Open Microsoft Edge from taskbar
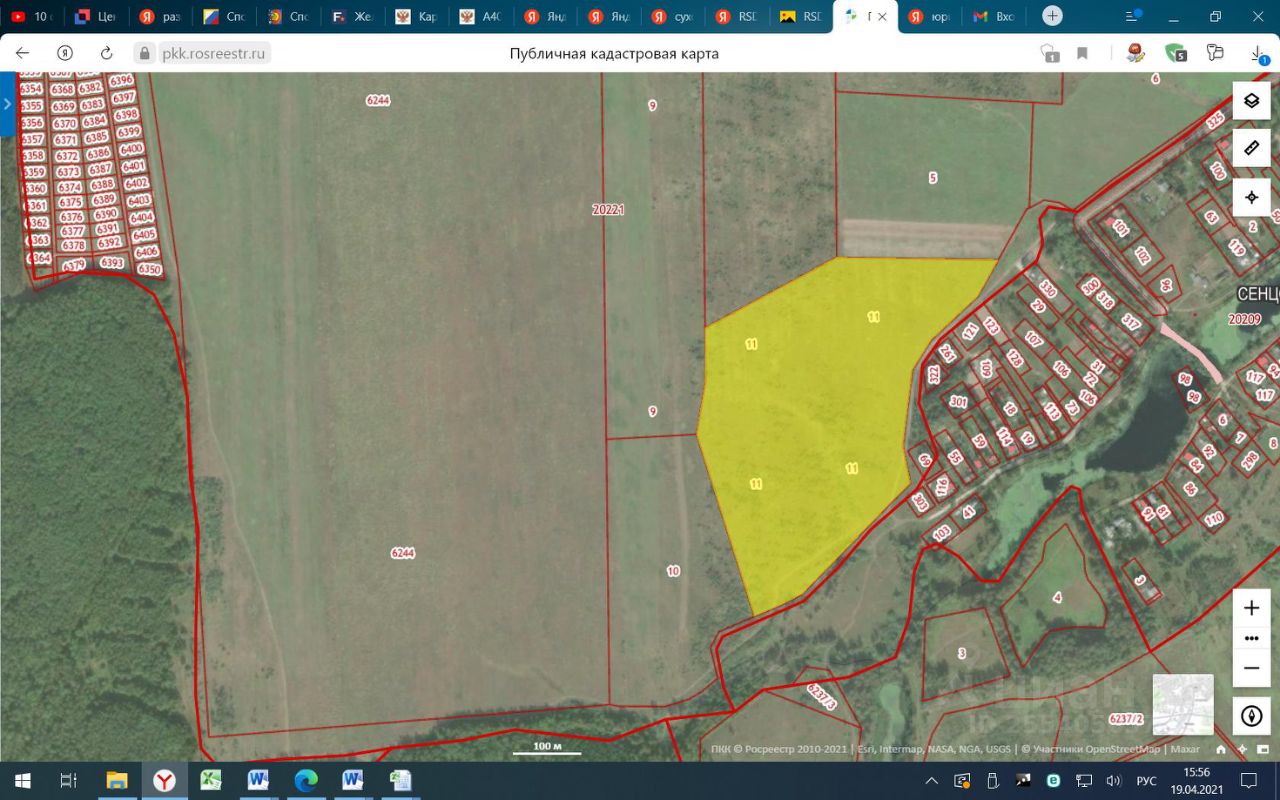 tap(306, 780)
